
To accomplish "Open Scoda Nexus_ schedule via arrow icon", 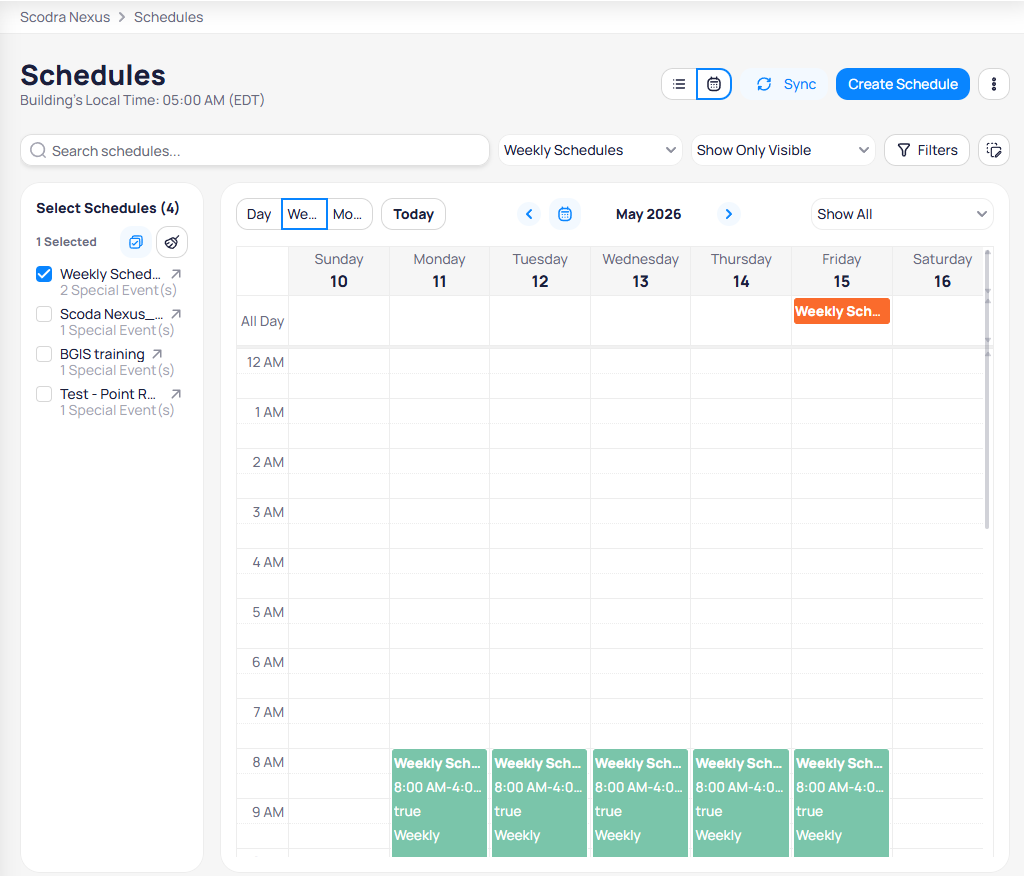I will [176, 314].
